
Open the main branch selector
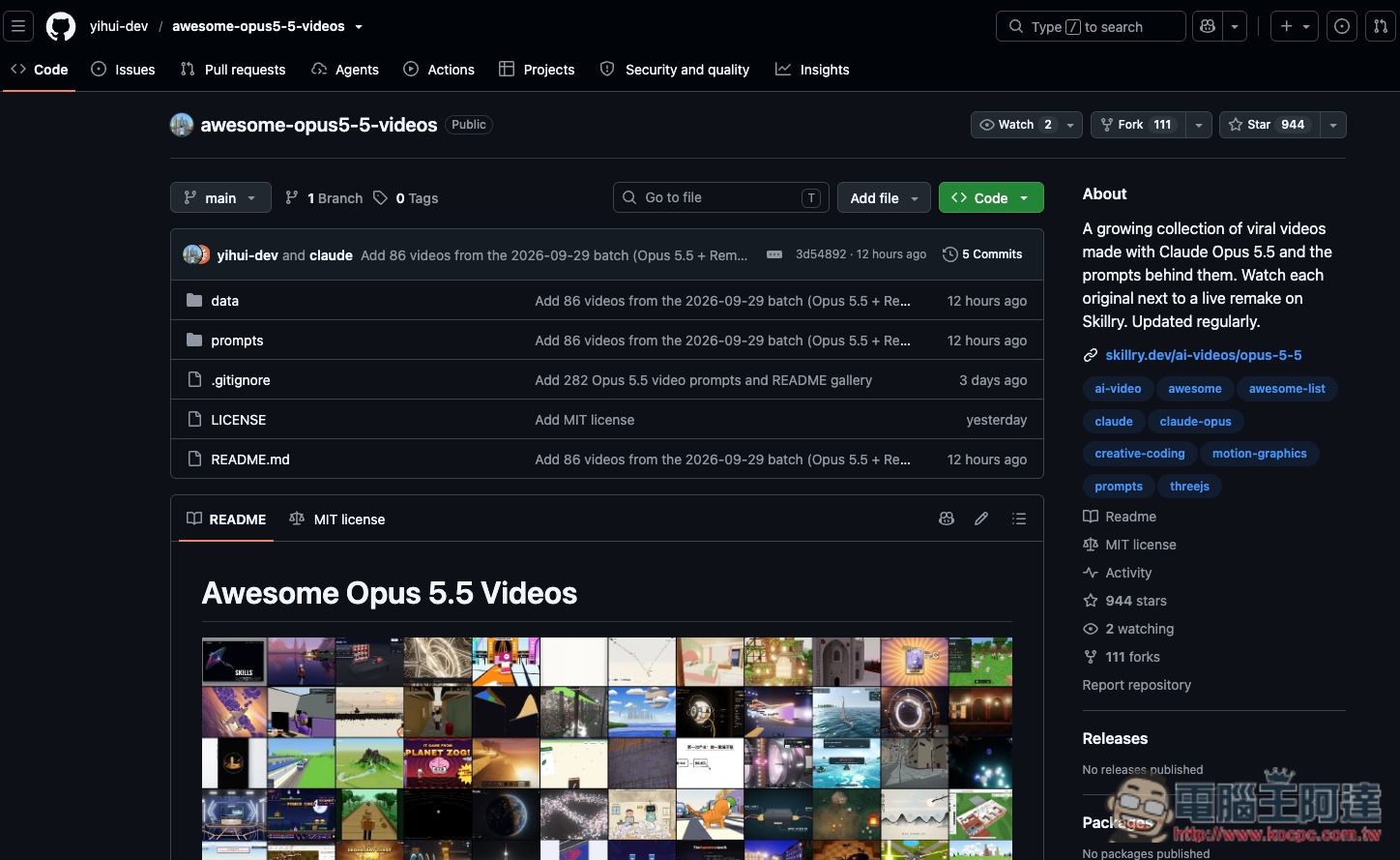pyautogui.click(x=220, y=197)
